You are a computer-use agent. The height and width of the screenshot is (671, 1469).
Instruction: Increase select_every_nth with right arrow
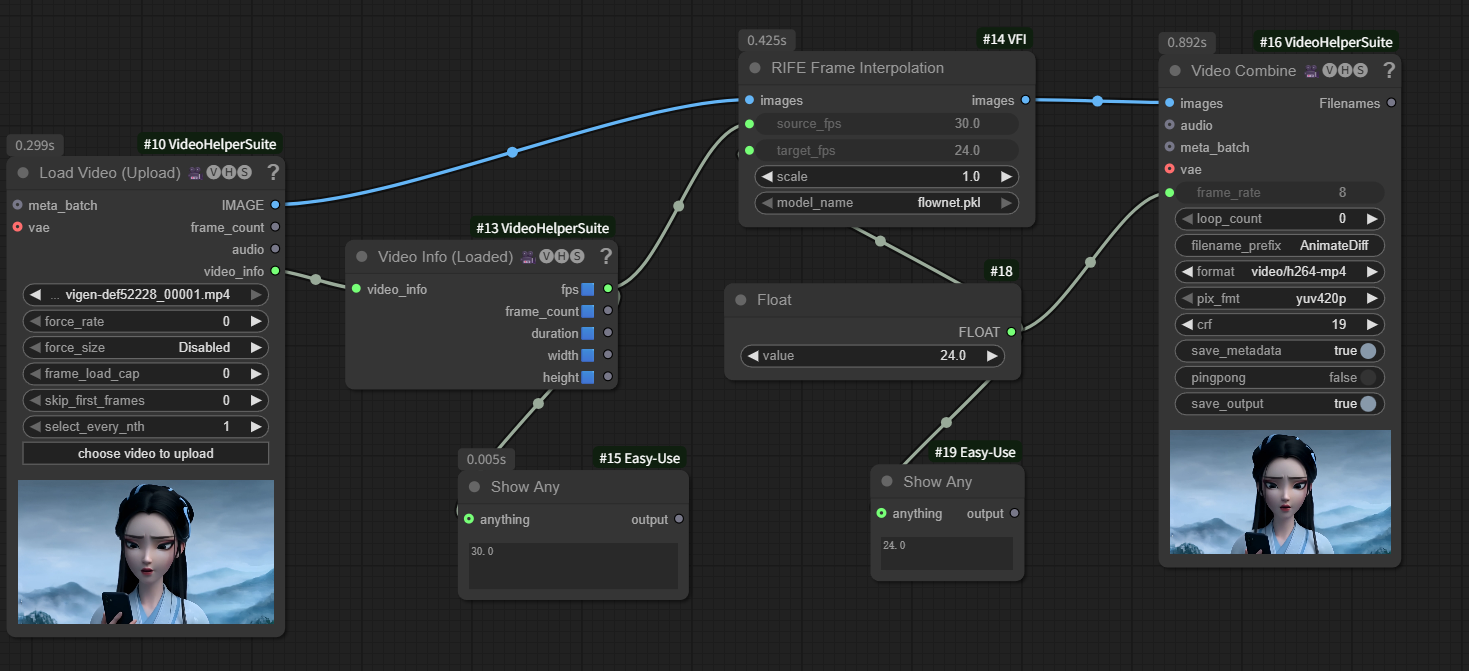[256, 426]
